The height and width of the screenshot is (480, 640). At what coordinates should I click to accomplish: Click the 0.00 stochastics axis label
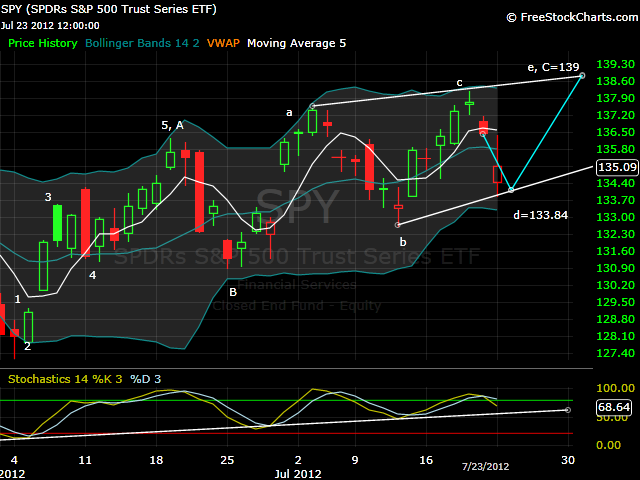(x=609, y=445)
